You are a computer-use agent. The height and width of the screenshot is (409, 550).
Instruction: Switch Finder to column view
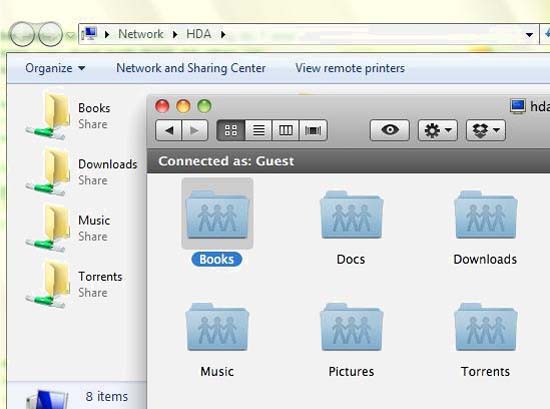click(286, 130)
